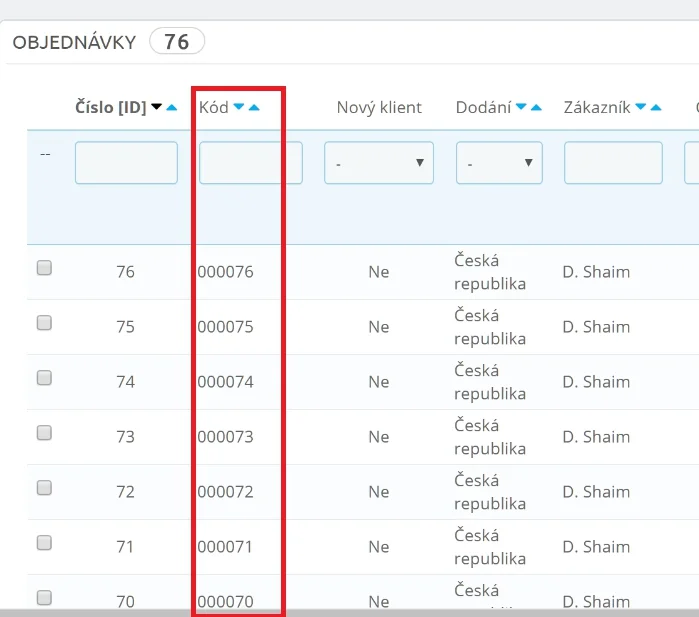The width and height of the screenshot is (699, 617).
Task: Click the Zákazník filter text box
Action: [x=613, y=163]
